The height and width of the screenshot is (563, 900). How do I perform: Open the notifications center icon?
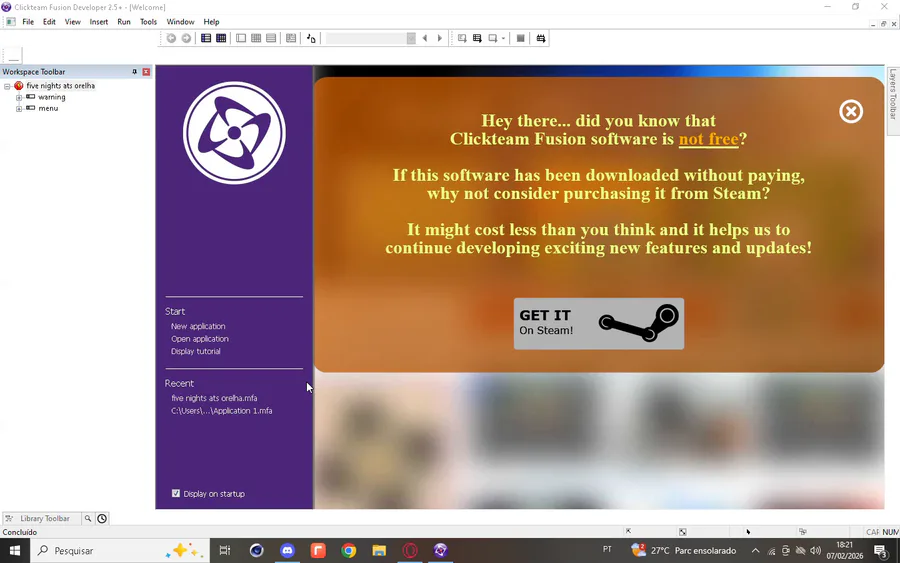click(880, 551)
